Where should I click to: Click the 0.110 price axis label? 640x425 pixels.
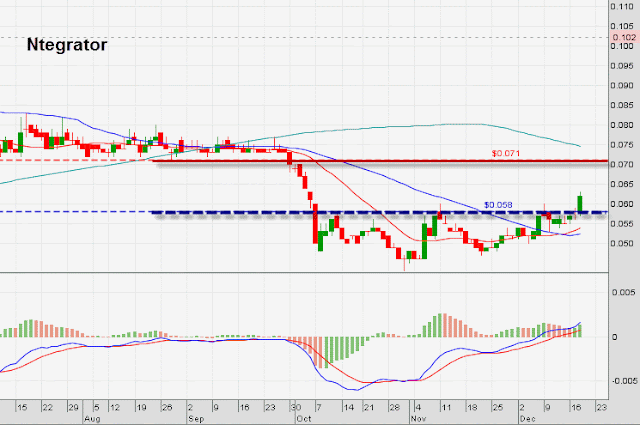[x=622, y=7]
